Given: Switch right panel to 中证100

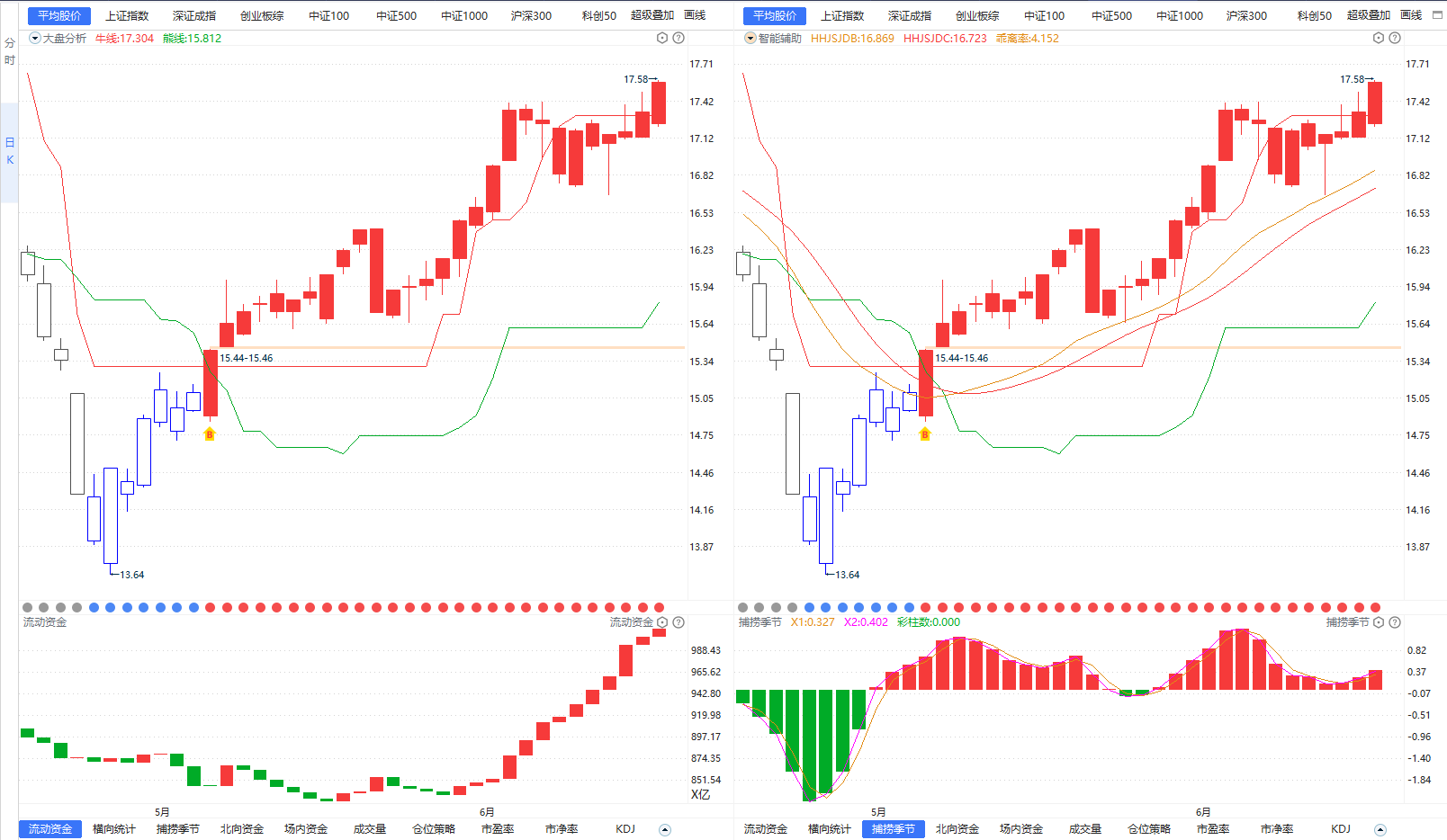Looking at the screenshot, I should (x=1044, y=16).
